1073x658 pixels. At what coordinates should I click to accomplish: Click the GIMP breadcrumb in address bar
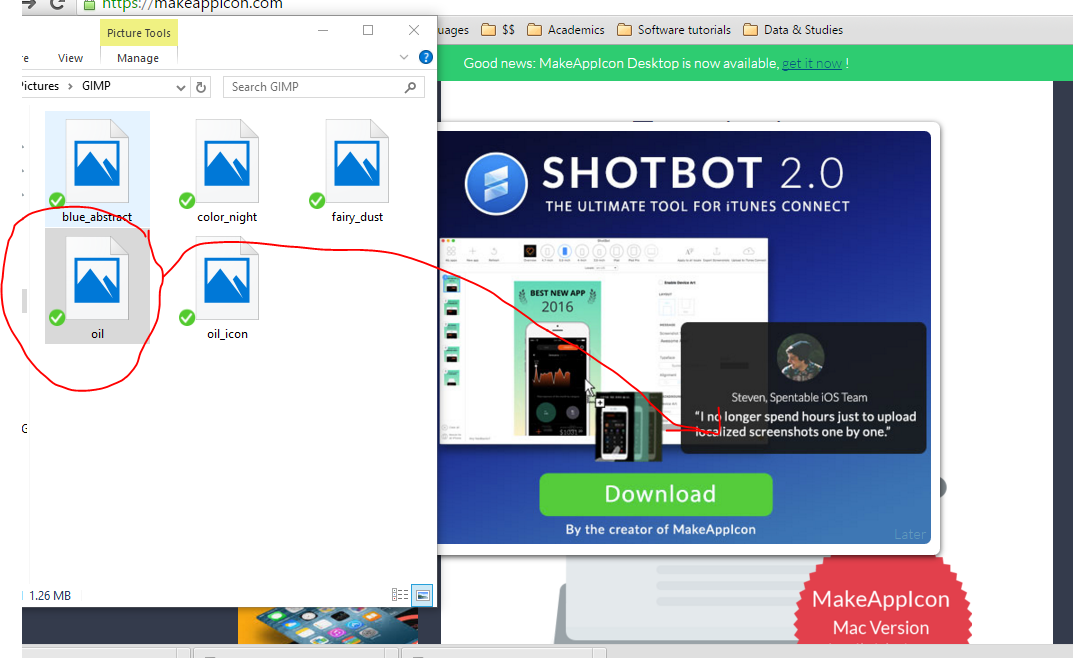click(96, 86)
